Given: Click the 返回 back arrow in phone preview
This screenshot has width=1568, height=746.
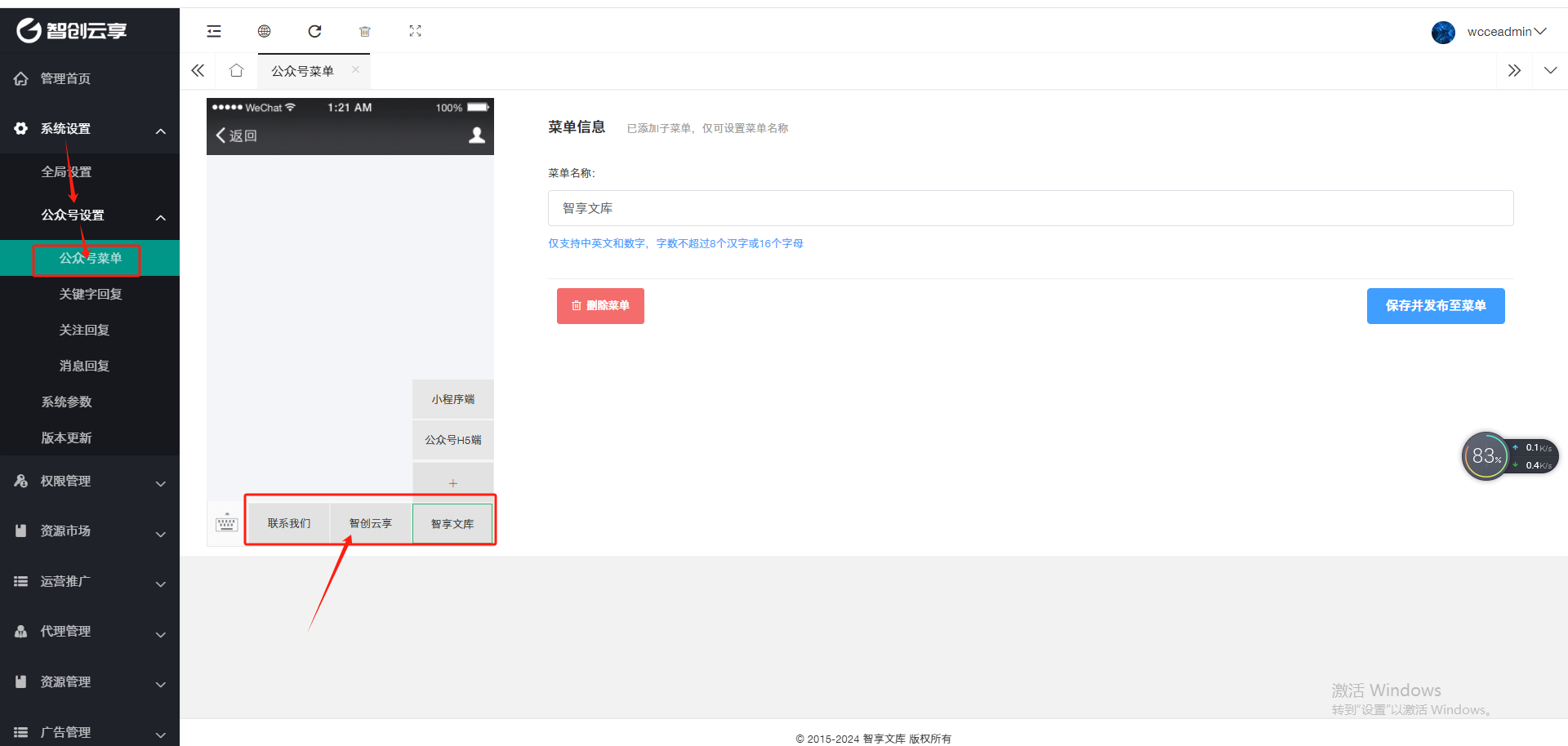Looking at the screenshot, I should point(236,135).
